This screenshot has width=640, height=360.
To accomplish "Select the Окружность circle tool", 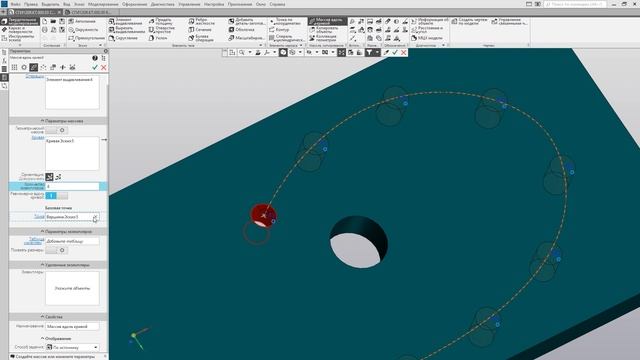I will click(83, 30).
